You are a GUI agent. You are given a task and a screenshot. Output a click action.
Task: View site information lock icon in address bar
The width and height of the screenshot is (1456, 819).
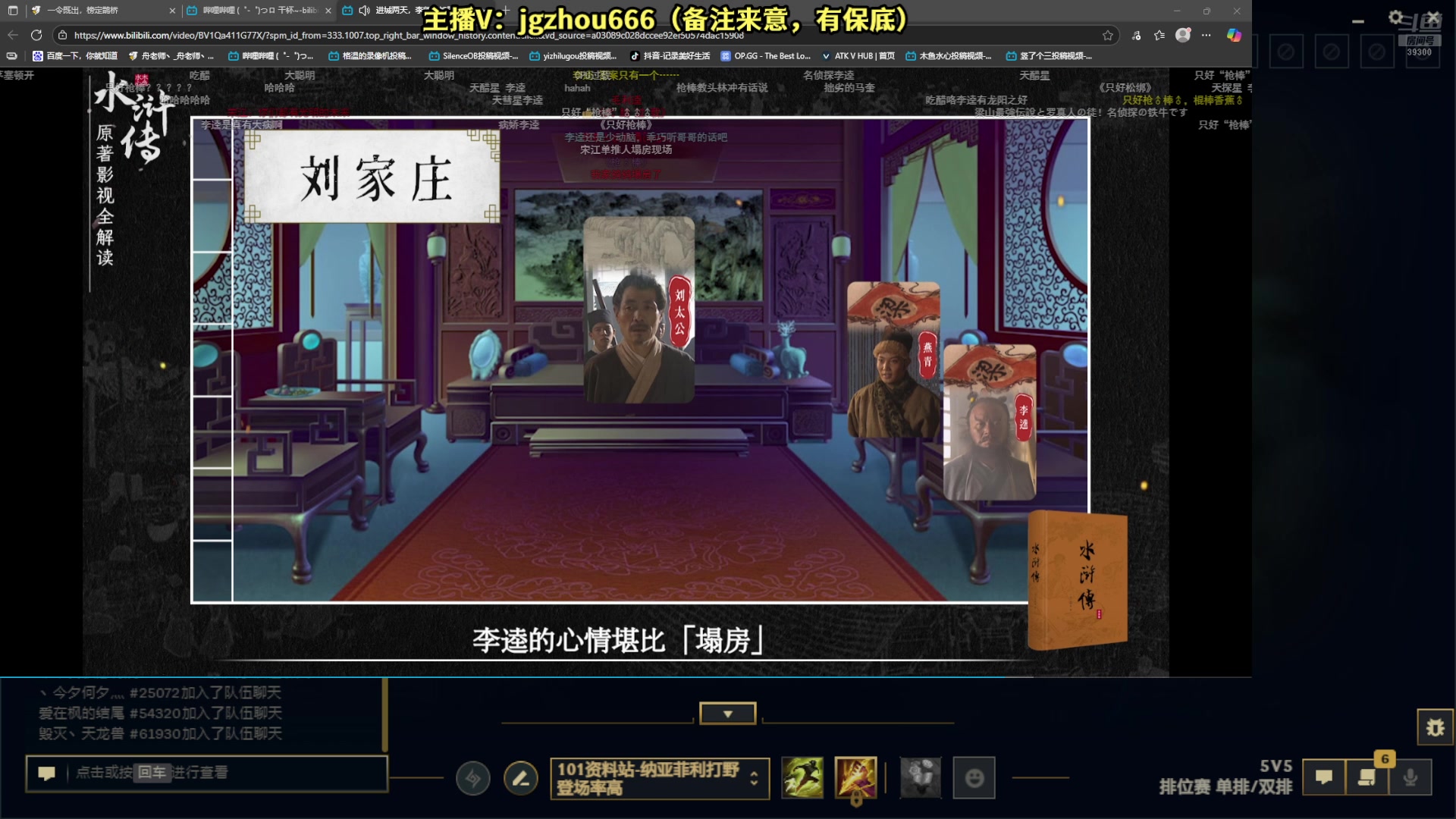(63, 35)
